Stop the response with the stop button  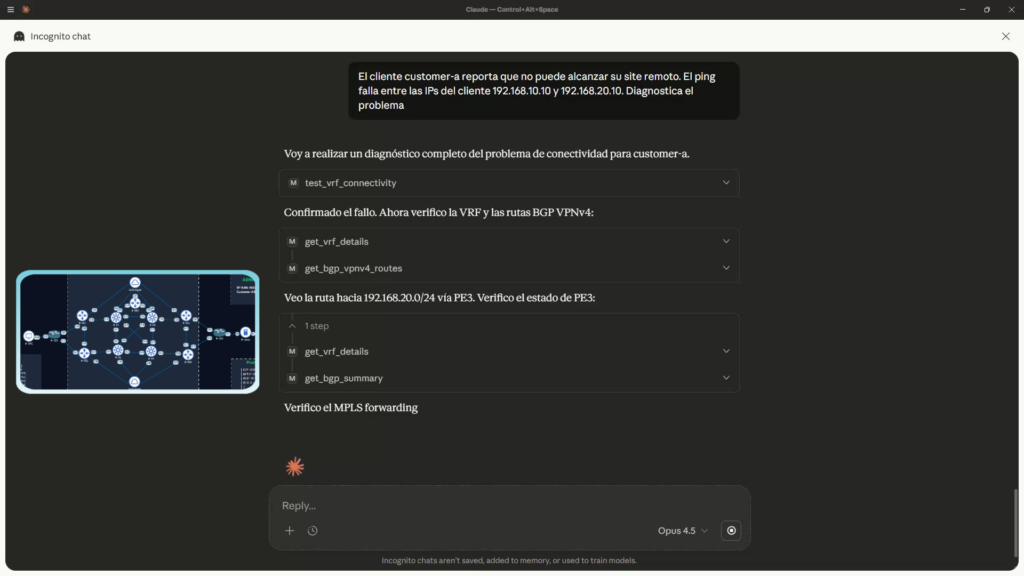[731, 531]
